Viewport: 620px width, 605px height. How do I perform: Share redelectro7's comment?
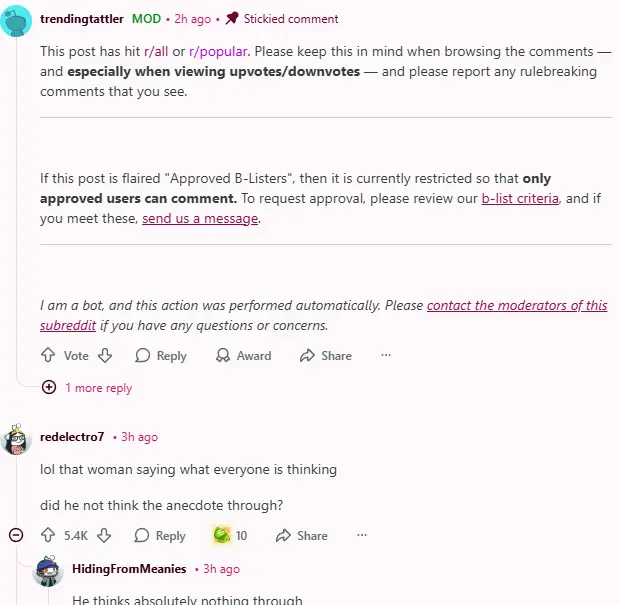point(302,535)
